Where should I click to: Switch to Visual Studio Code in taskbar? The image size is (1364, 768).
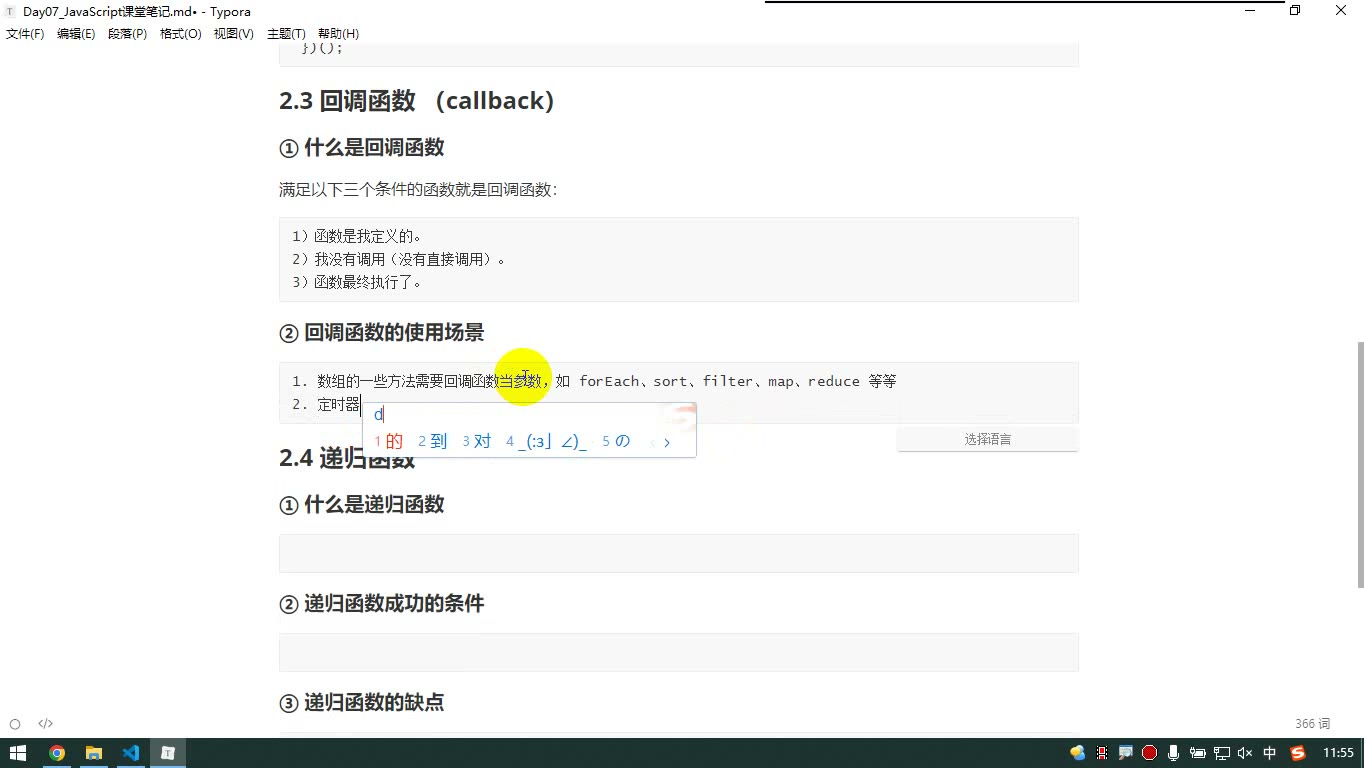tap(131, 753)
